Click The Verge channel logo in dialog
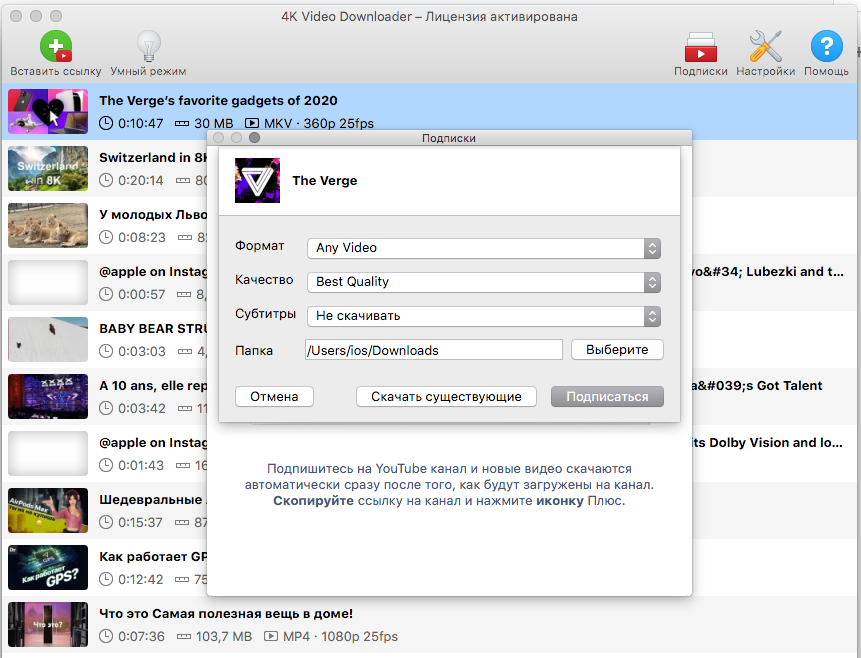Viewport: 861px width, 658px height. pos(257,180)
